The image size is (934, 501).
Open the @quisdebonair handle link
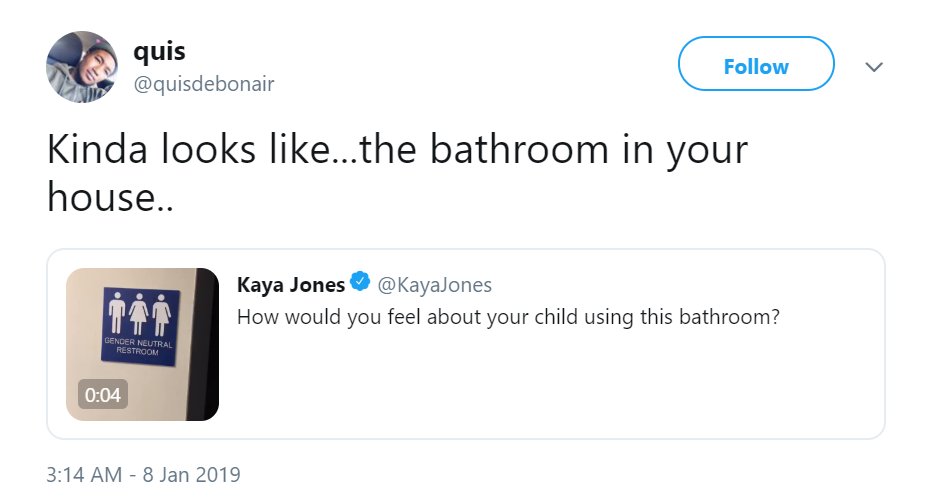[204, 84]
